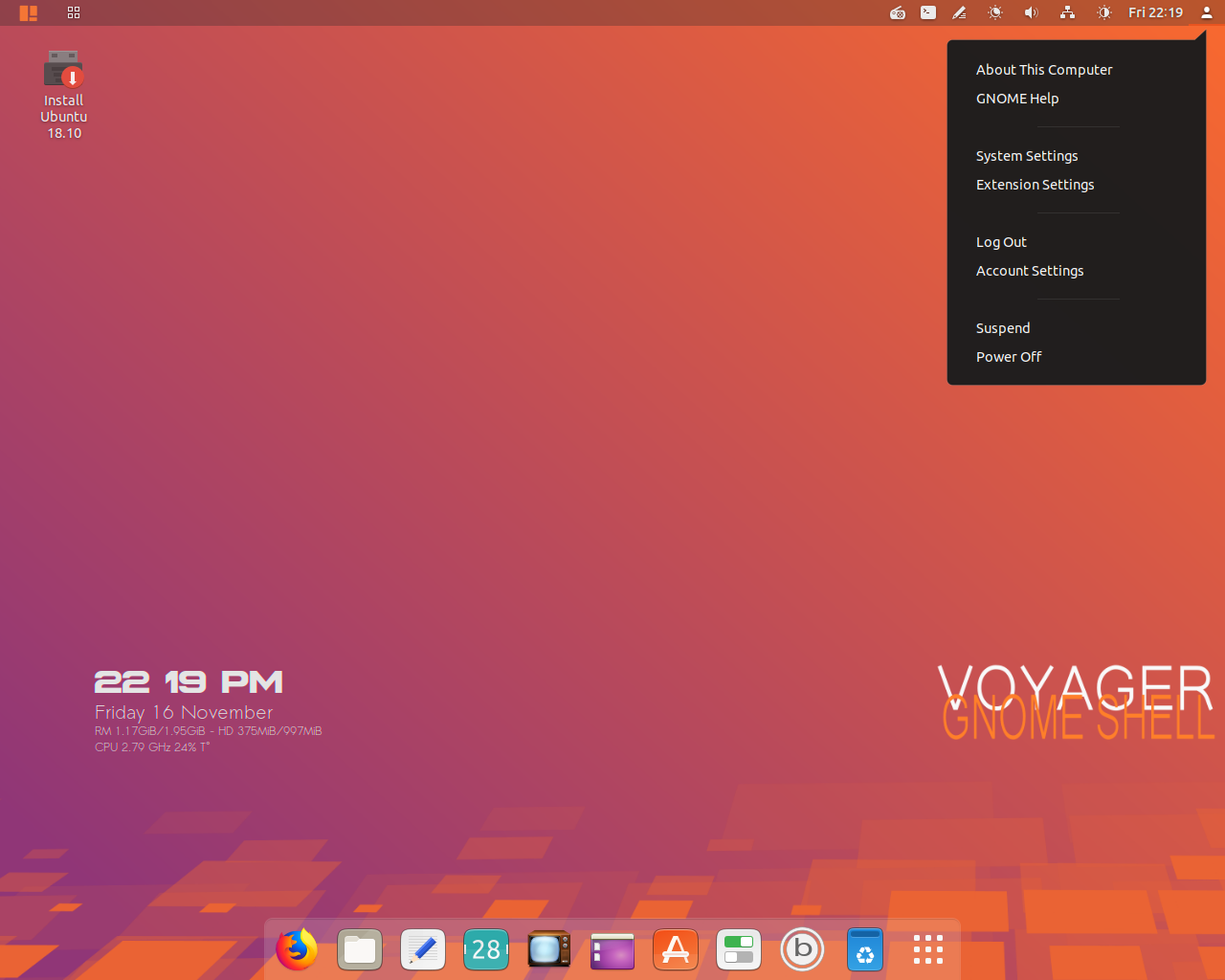Click the radio icon in top panel

pos(898,12)
